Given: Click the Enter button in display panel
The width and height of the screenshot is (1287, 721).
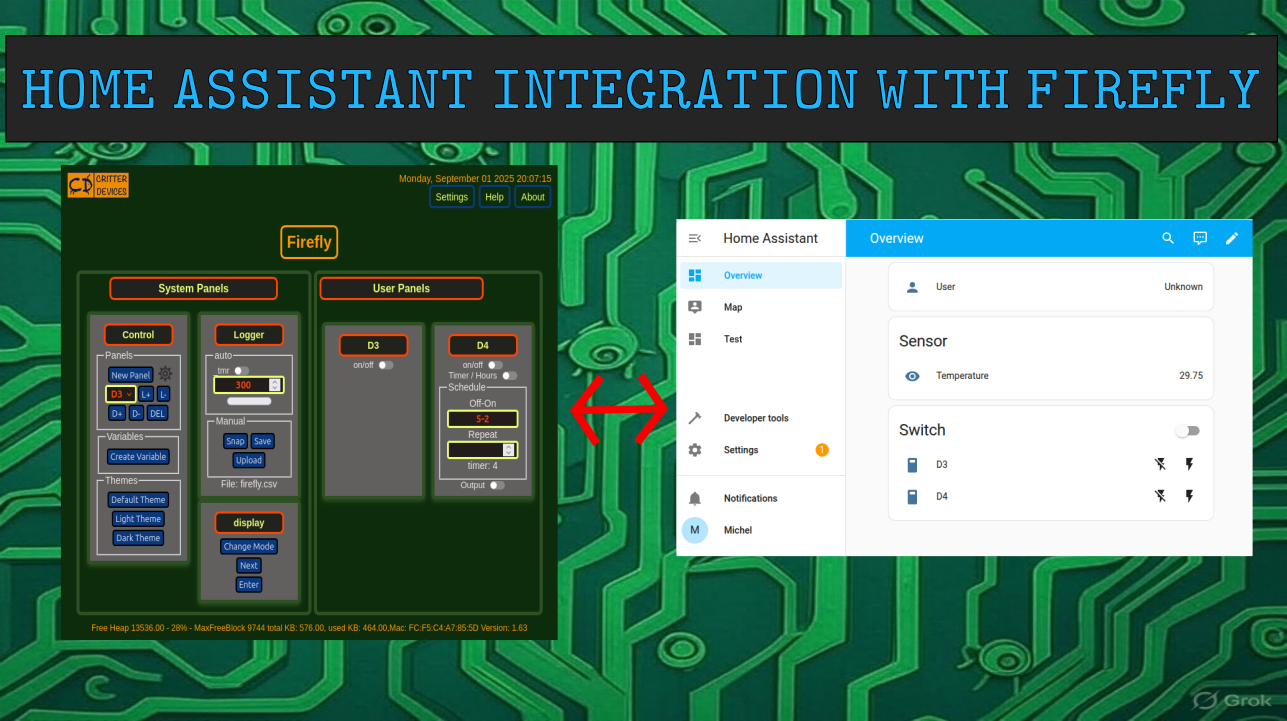Looking at the screenshot, I should (x=249, y=585).
